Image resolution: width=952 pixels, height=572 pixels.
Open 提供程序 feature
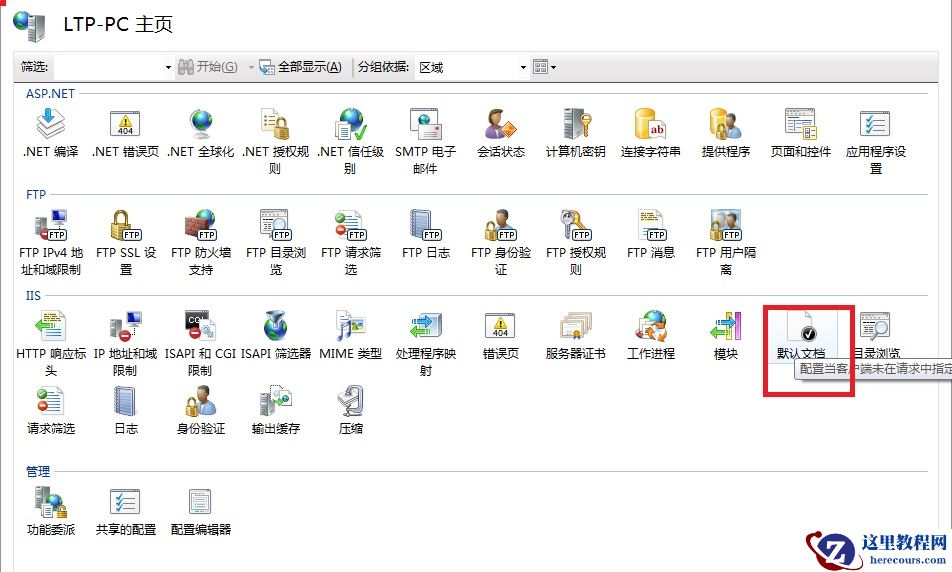[x=726, y=133]
